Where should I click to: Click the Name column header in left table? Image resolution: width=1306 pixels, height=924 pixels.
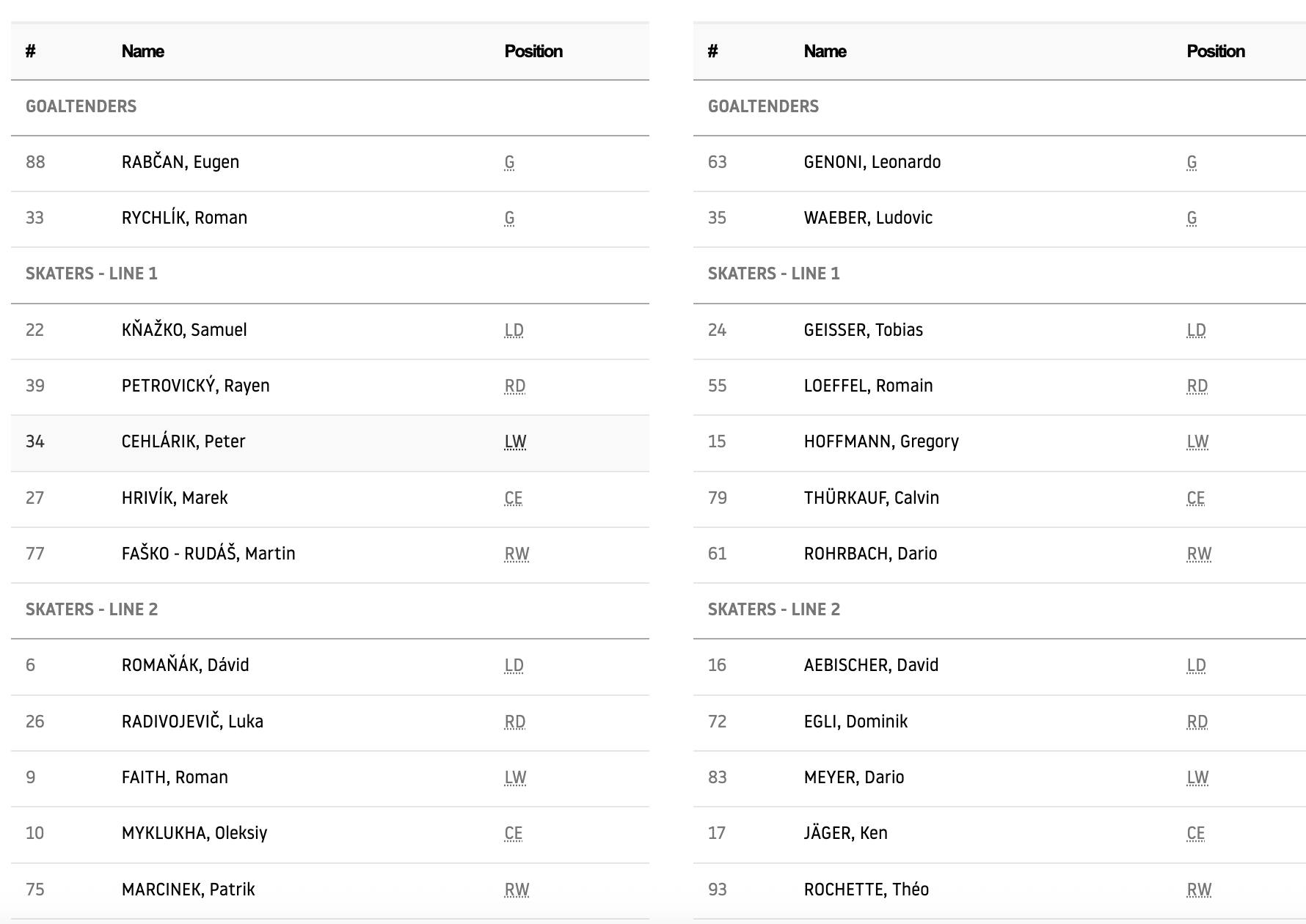143,51
